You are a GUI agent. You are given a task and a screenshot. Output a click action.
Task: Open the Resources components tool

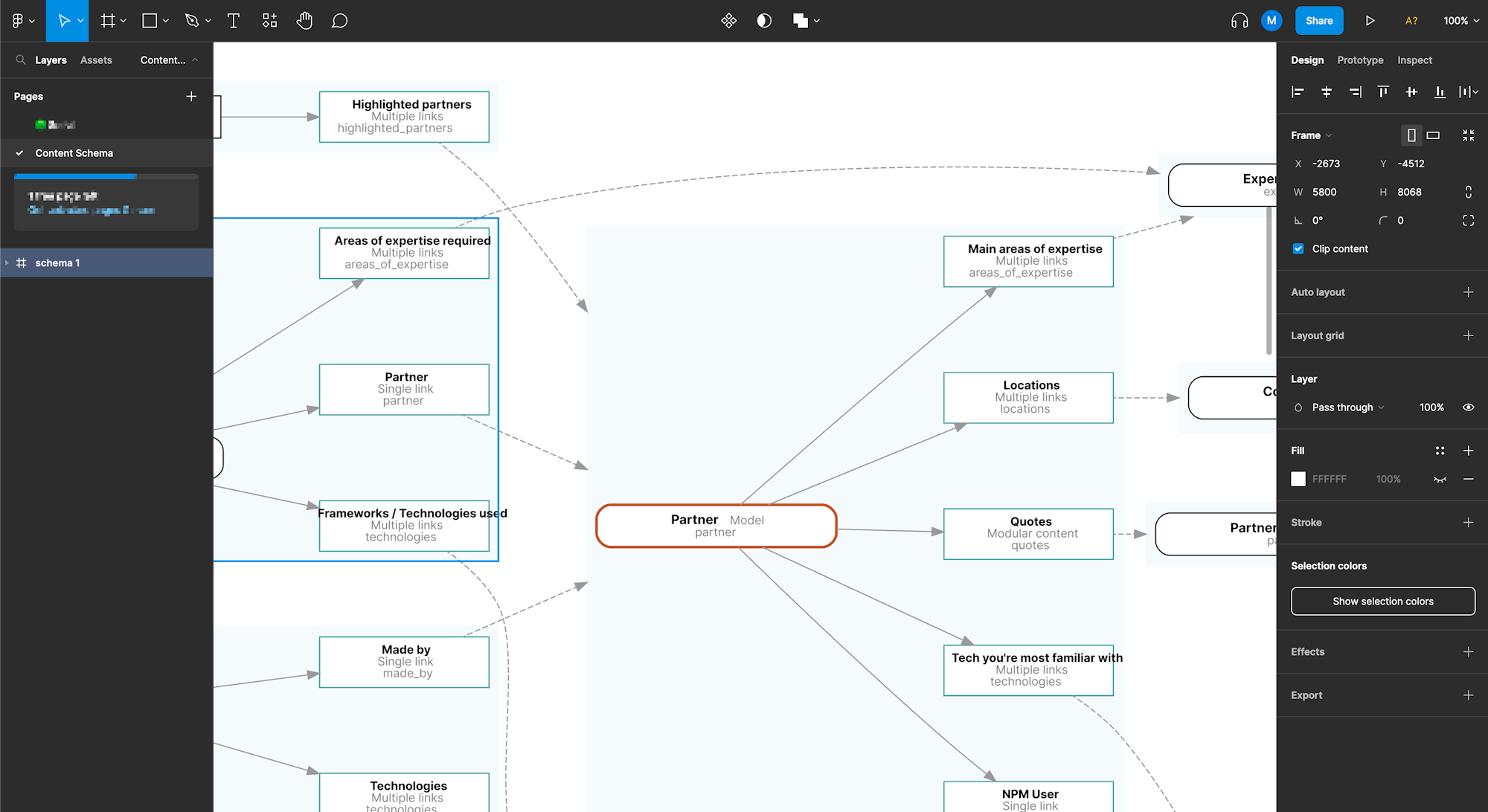coord(269,21)
